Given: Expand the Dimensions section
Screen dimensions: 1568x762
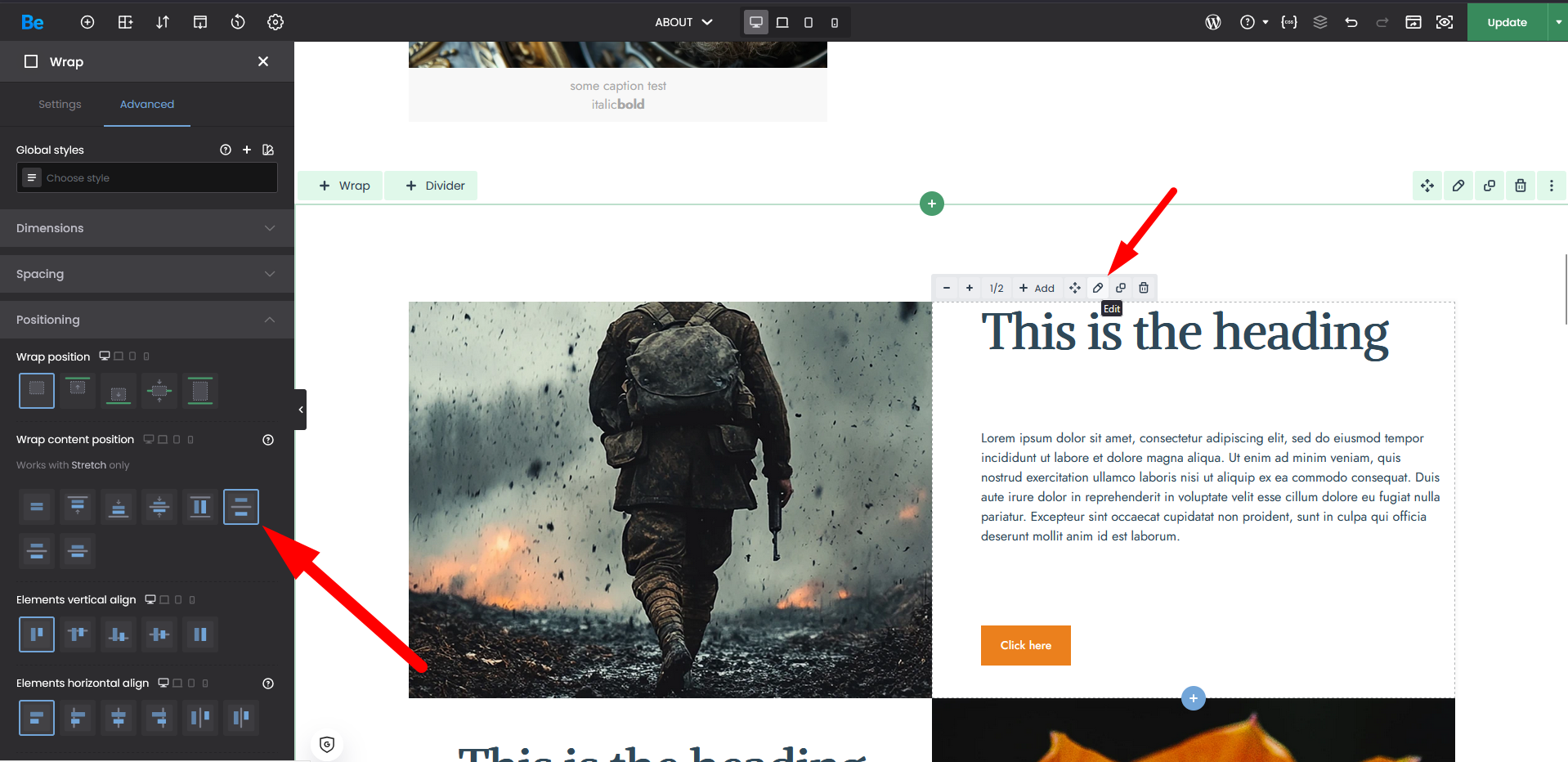Looking at the screenshot, I should [147, 228].
